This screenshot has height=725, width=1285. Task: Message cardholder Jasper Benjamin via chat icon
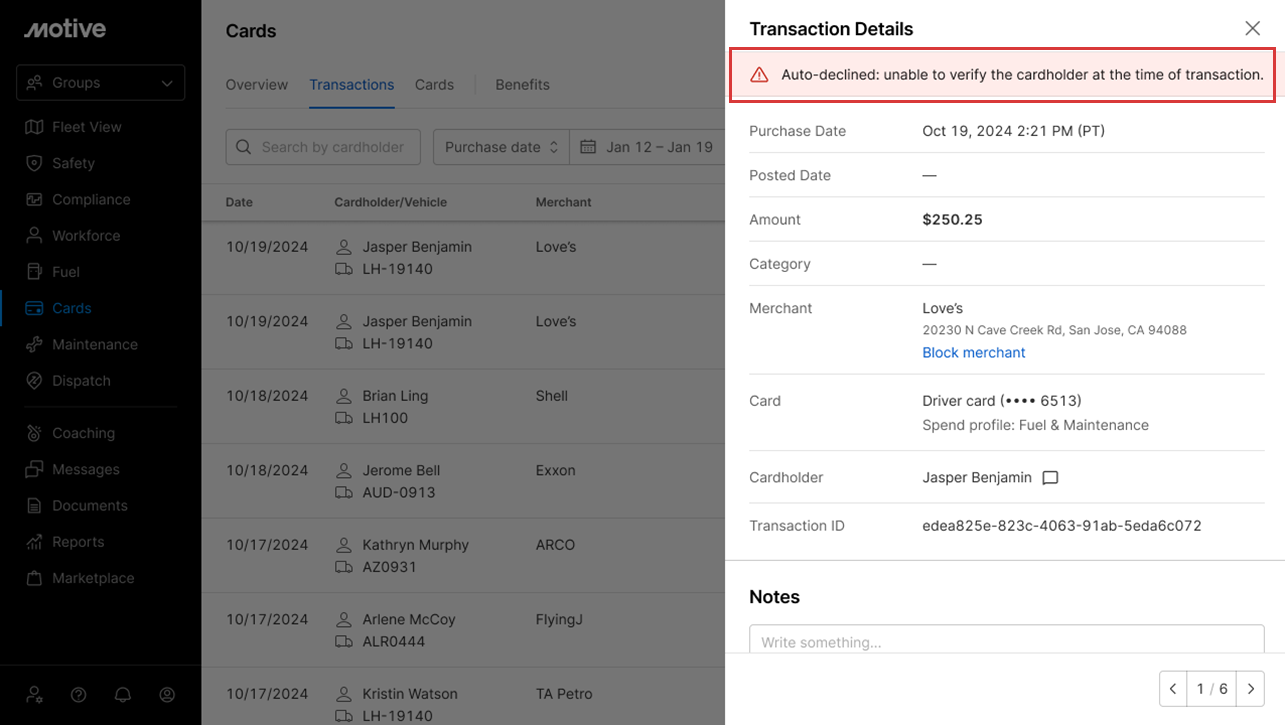coord(1050,478)
